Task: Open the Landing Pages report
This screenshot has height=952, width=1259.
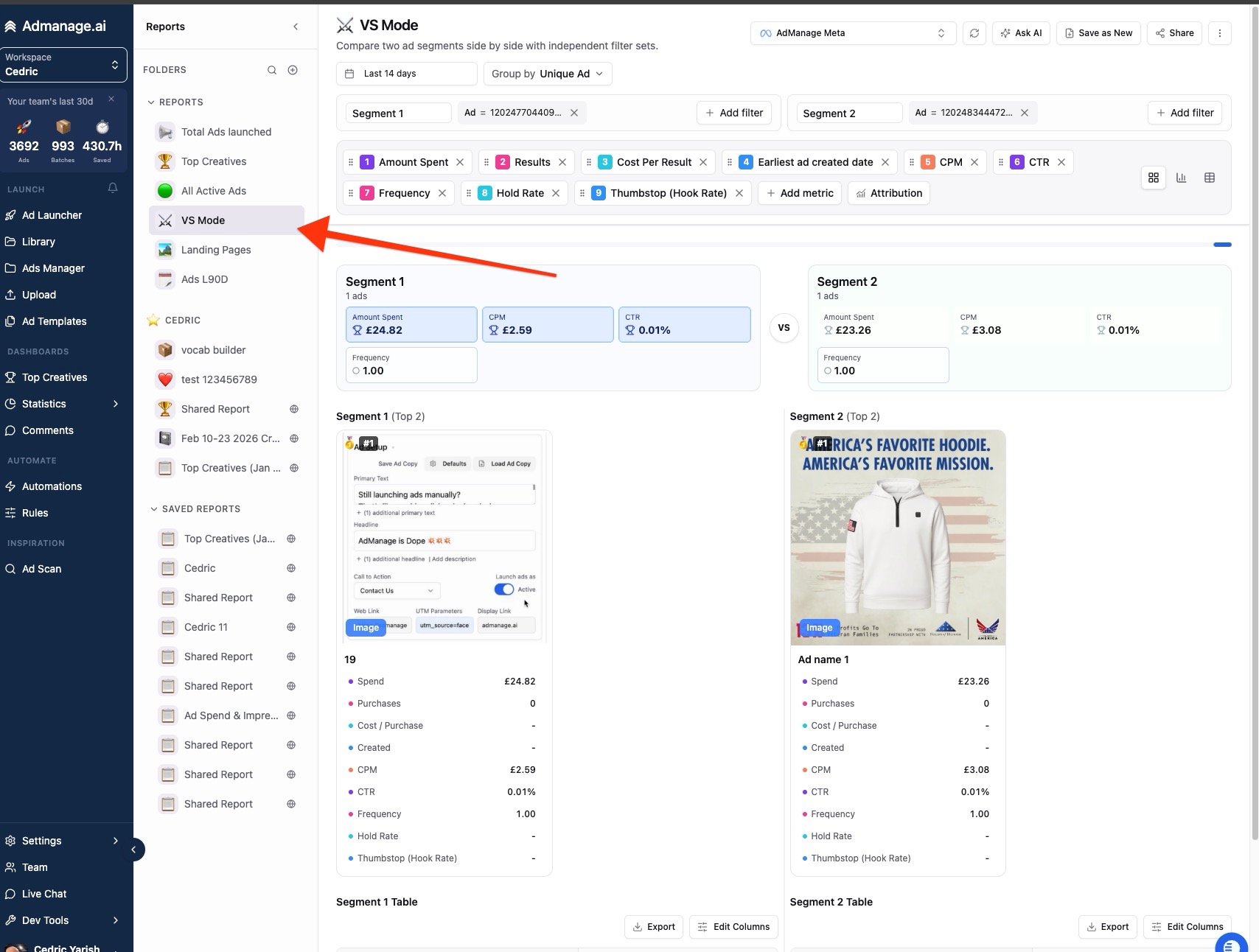Action: (226, 250)
